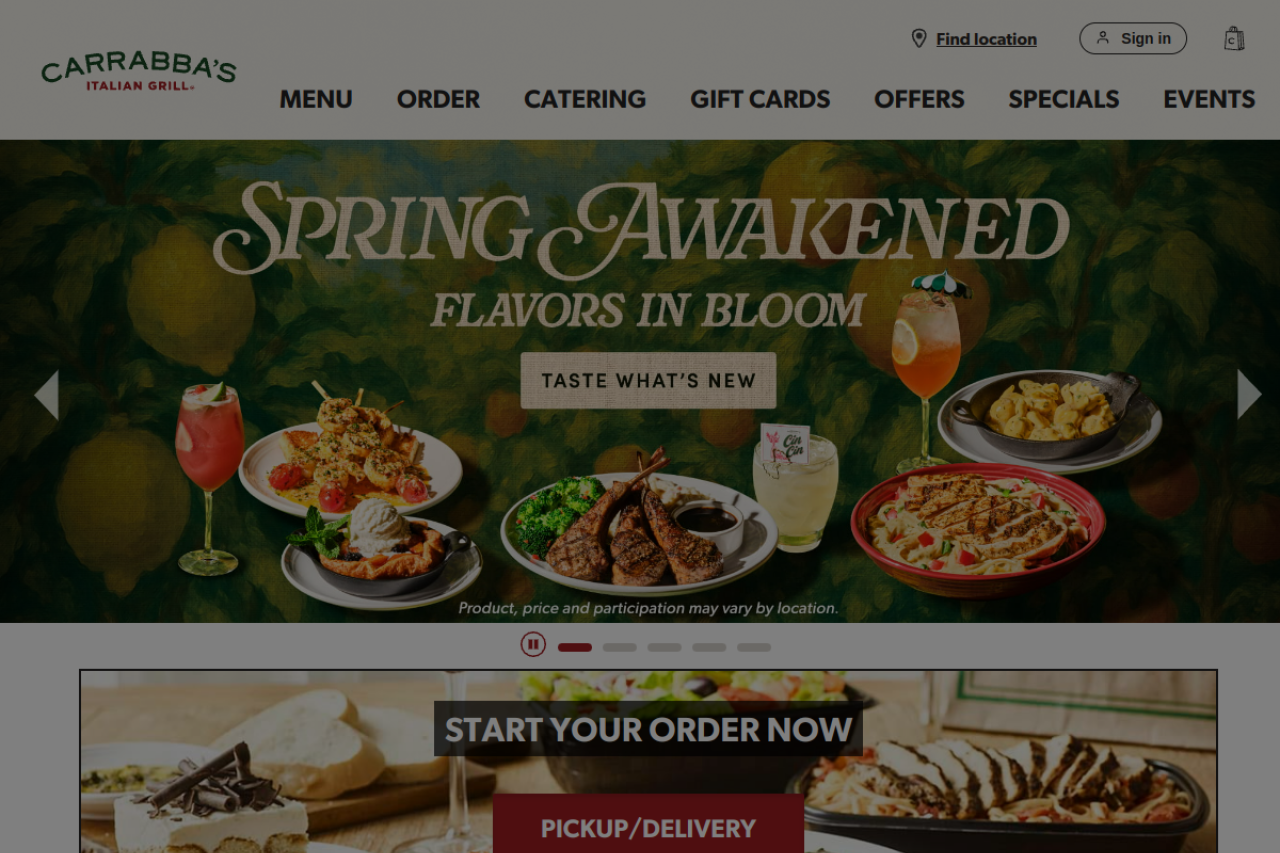Select the fourth carousel slide indicator
The image size is (1280, 853).
[x=709, y=647]
